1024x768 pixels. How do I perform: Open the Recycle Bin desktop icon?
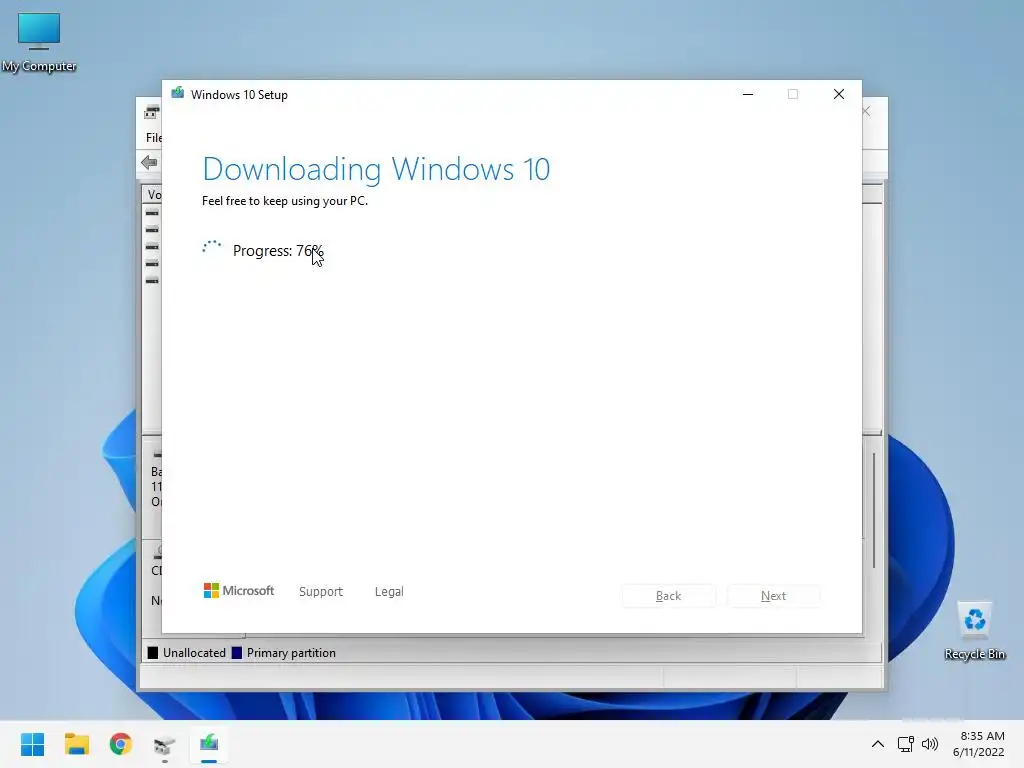pyautogui.click(x=974, y=632)
